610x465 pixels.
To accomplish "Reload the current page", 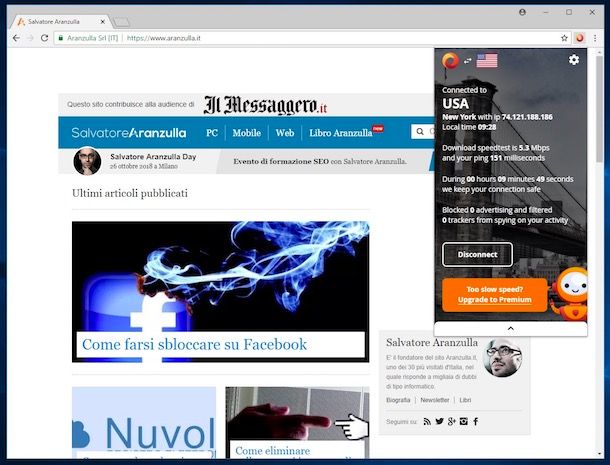I will pos(44,38).
